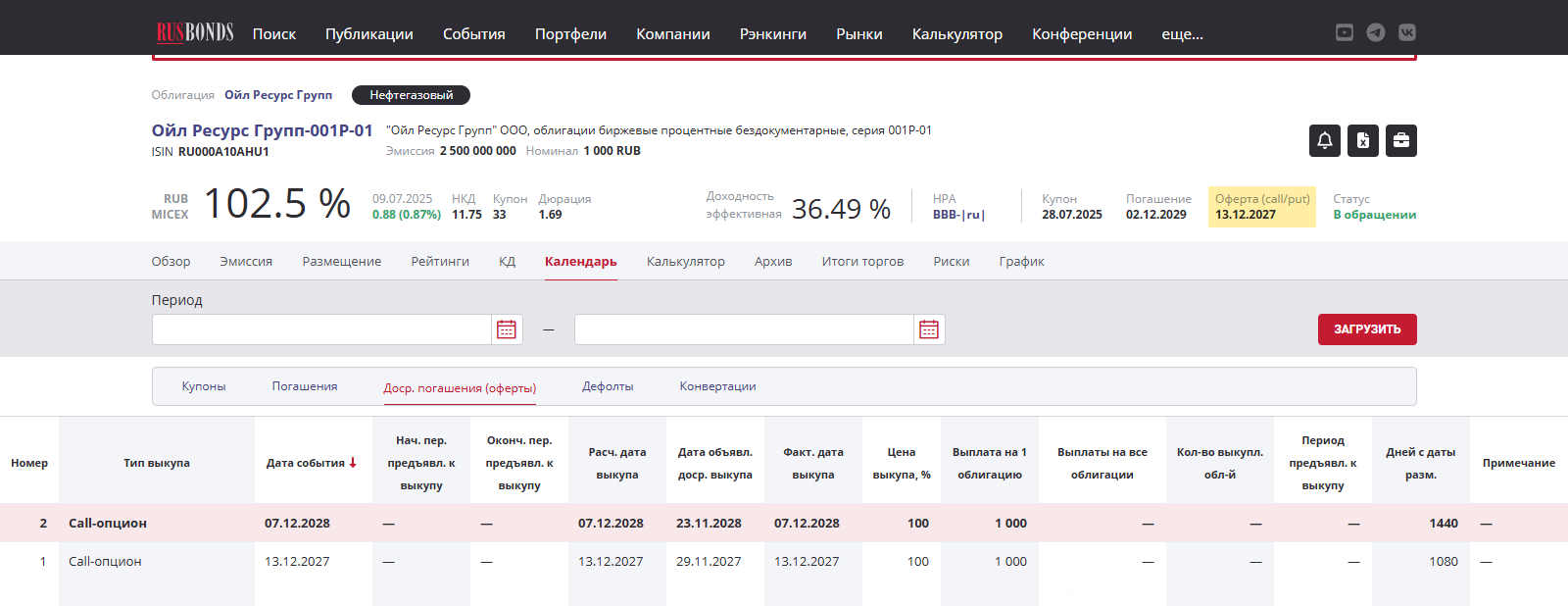Show Погашения sub-tab

(x=305, y=386)
